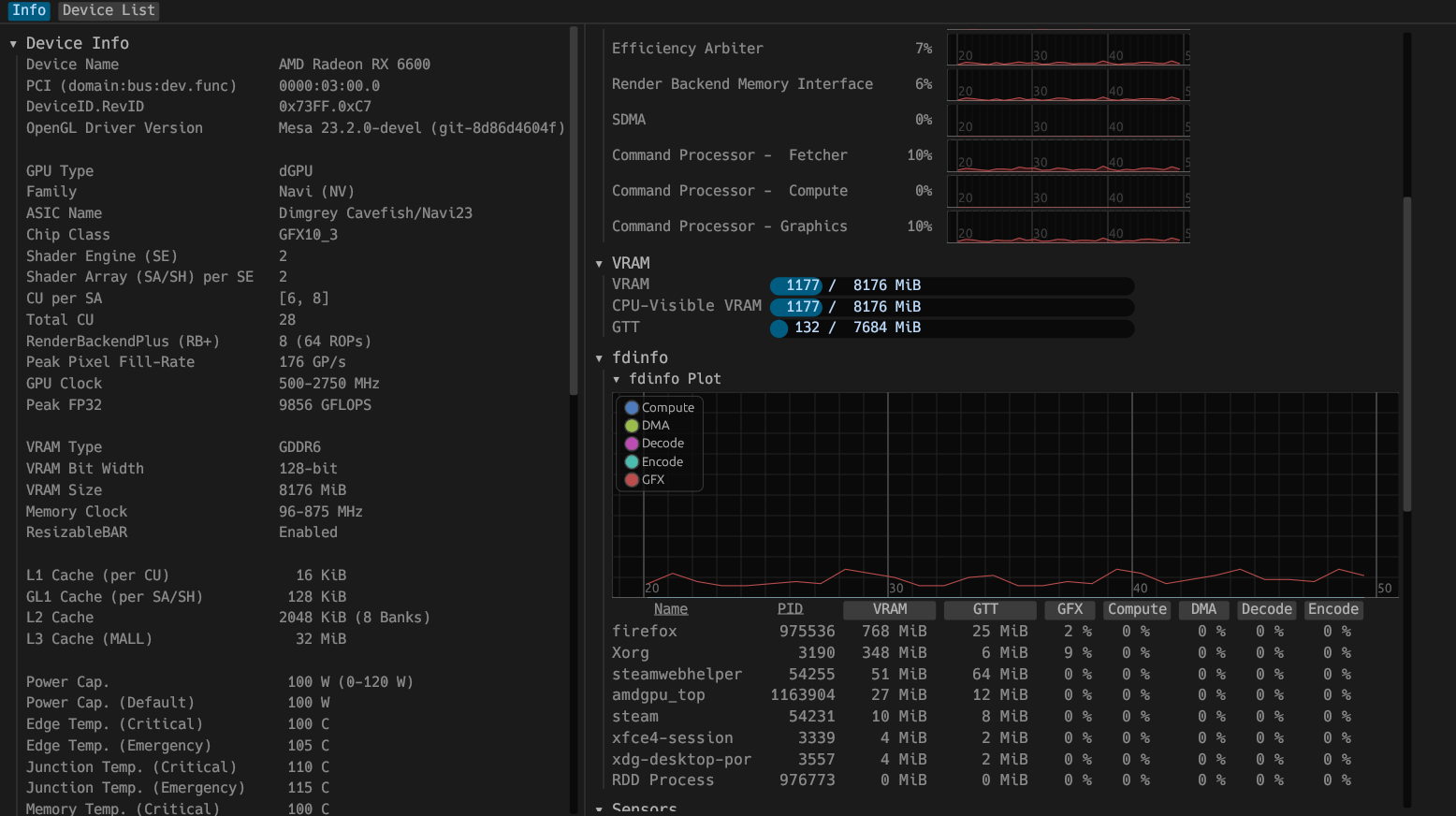Click the Efficiency Arbiter activity graph
Viewport: 1456px width, 816px height.
point(1068,48)
